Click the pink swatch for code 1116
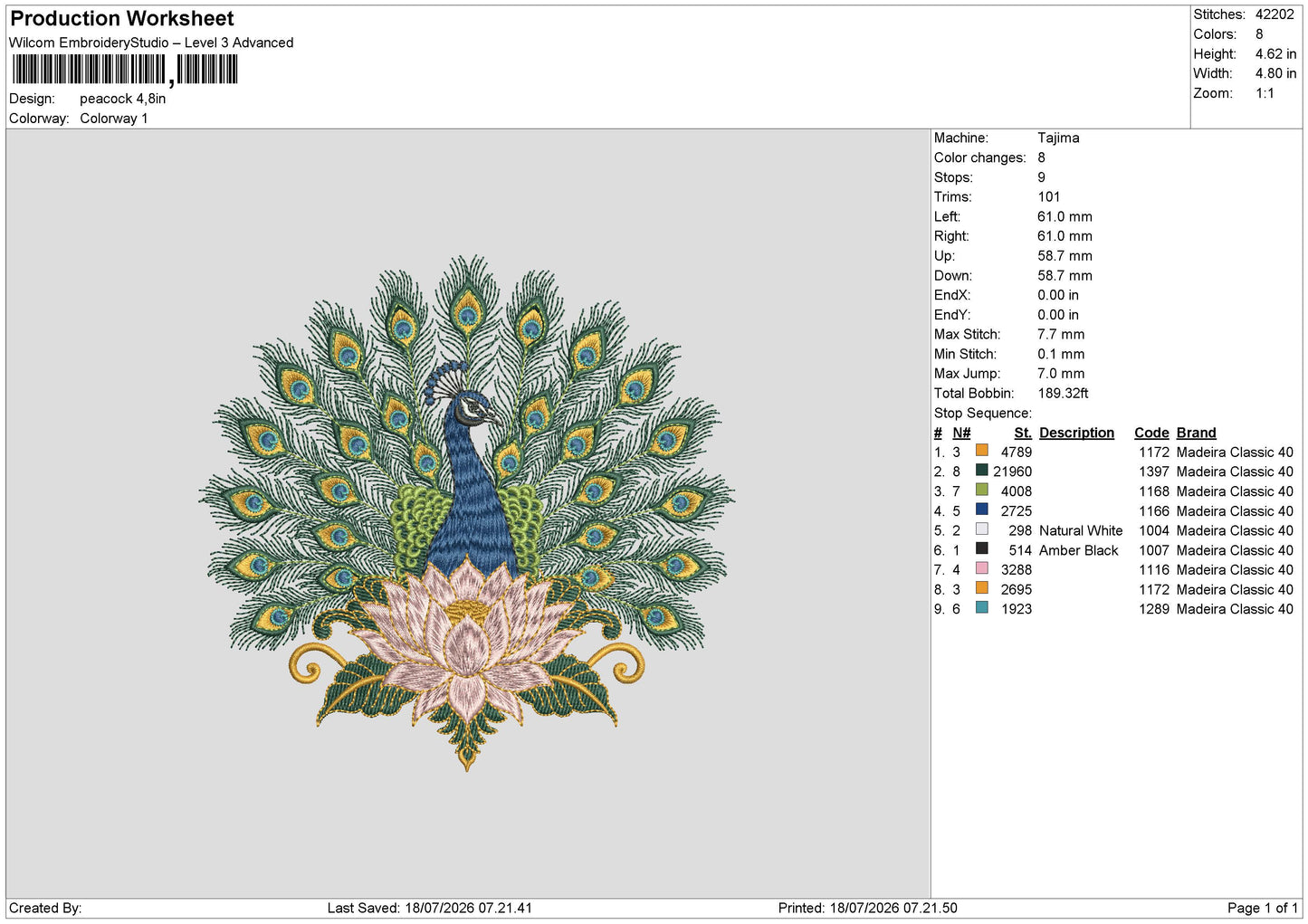The image size is (1308, 924). (982, 568)
